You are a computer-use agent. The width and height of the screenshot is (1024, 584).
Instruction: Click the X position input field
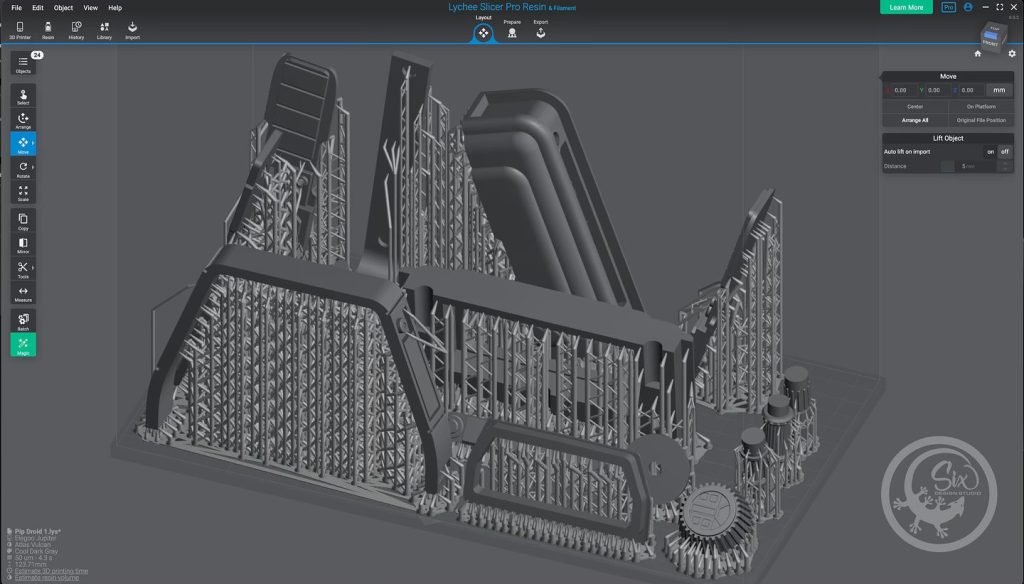(x=900, y=90)
